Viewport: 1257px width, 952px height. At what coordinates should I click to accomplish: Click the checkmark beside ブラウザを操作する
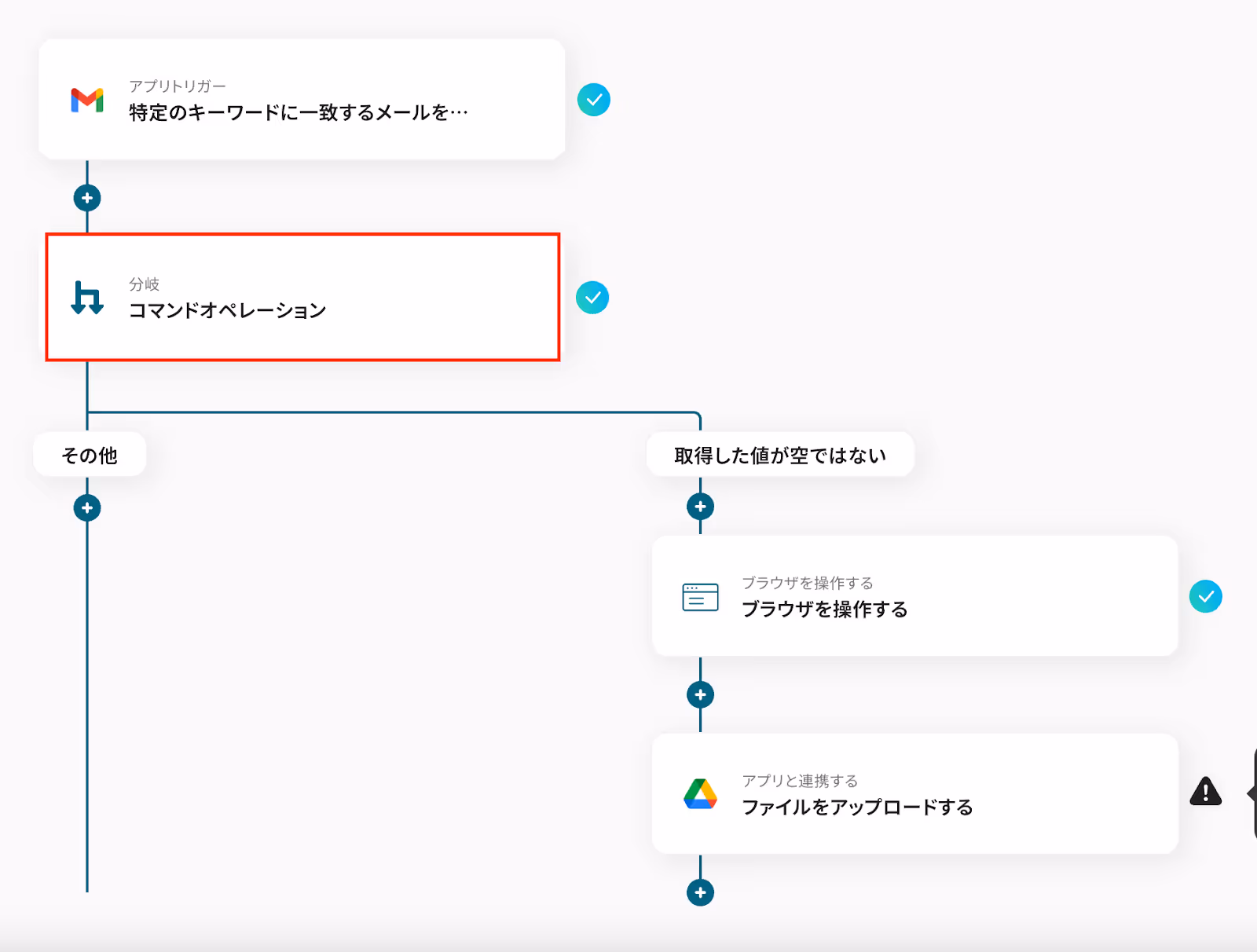tap(1206, 596)
